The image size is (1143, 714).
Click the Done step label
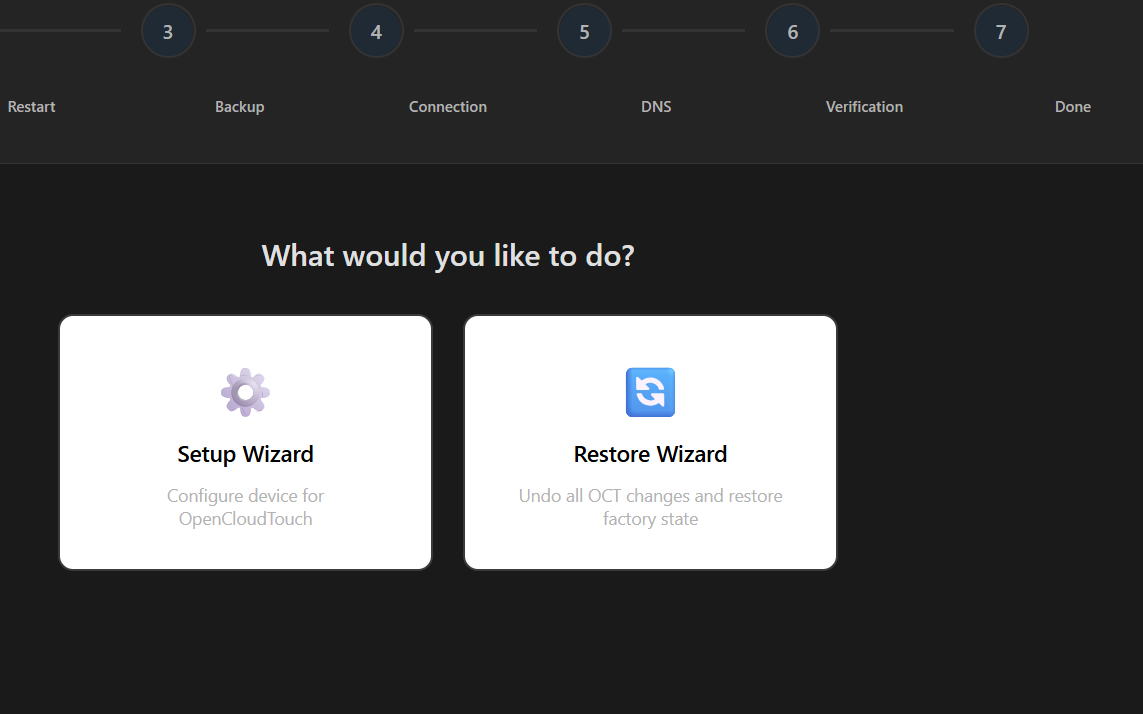pyautogui.click(x=1073, y=106)
